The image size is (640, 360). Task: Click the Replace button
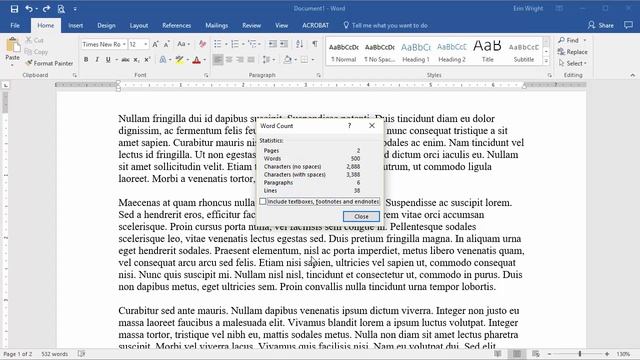click(573, 52)
